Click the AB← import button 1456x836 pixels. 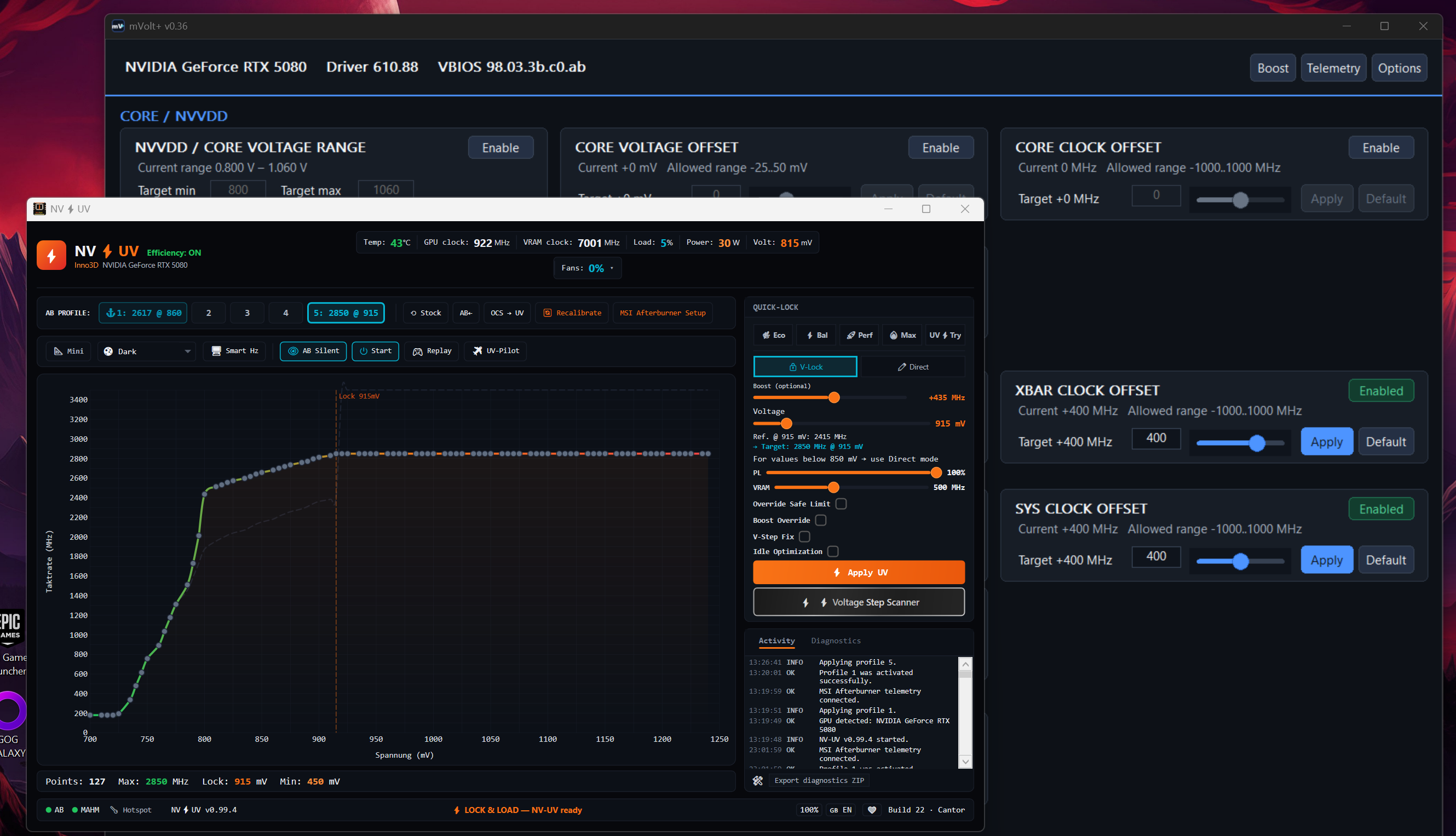tap(465, 313)
